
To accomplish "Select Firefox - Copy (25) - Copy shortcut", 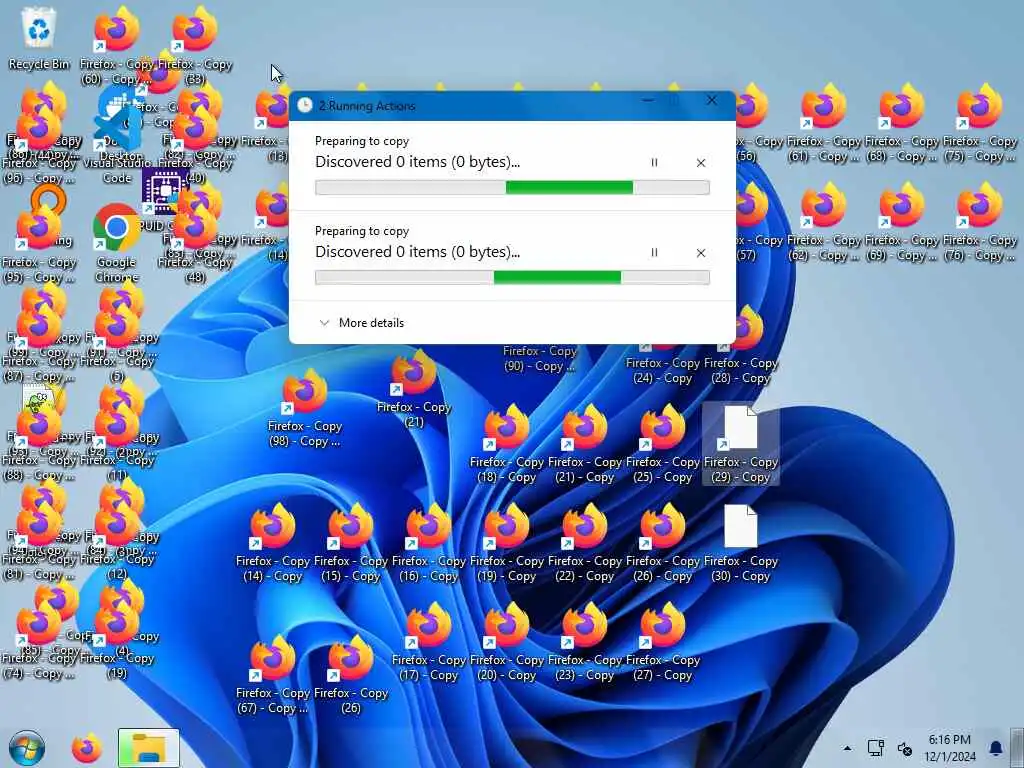I will coord(662,444).
